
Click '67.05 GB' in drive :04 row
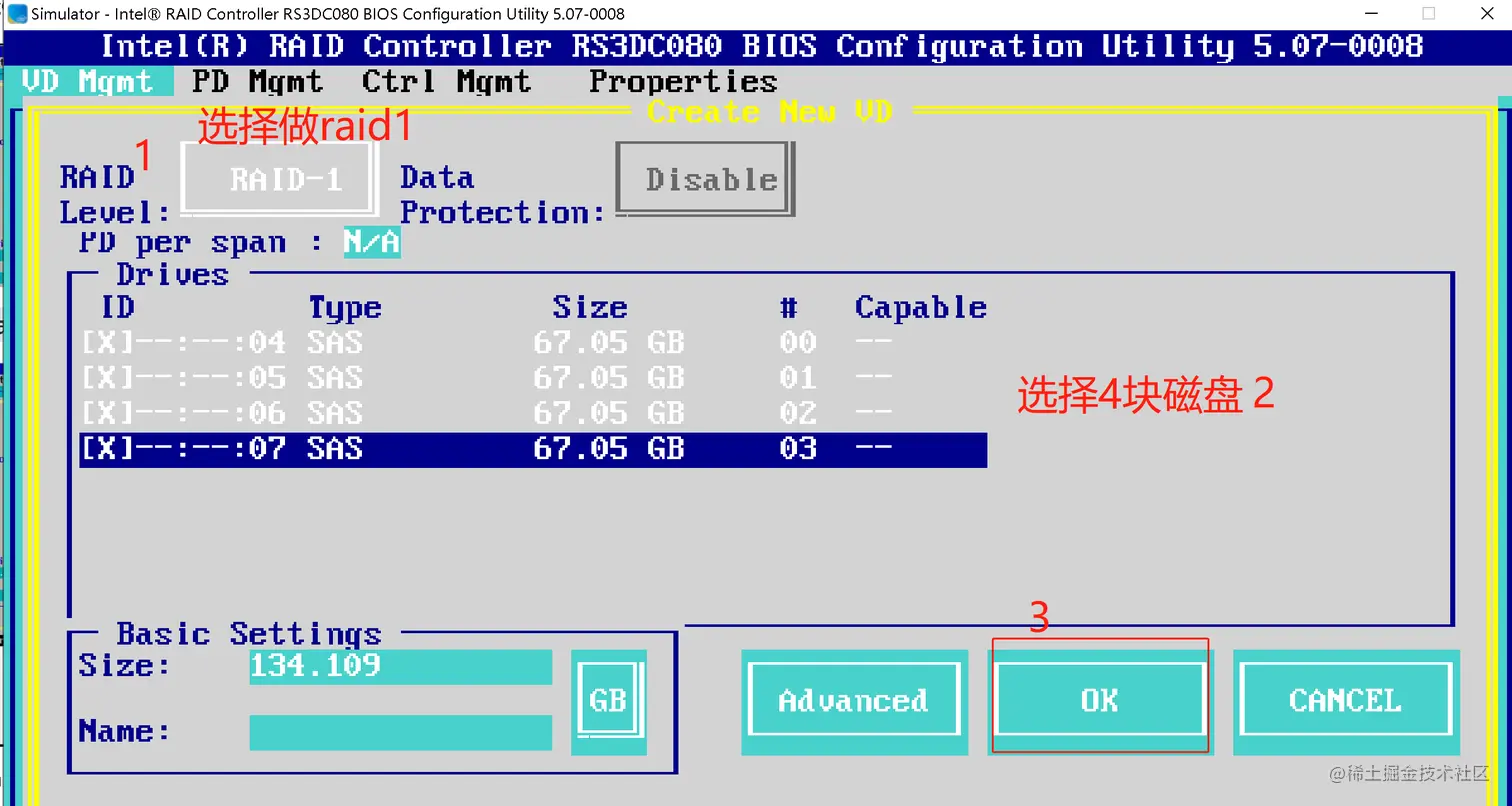tap(609, 343)
